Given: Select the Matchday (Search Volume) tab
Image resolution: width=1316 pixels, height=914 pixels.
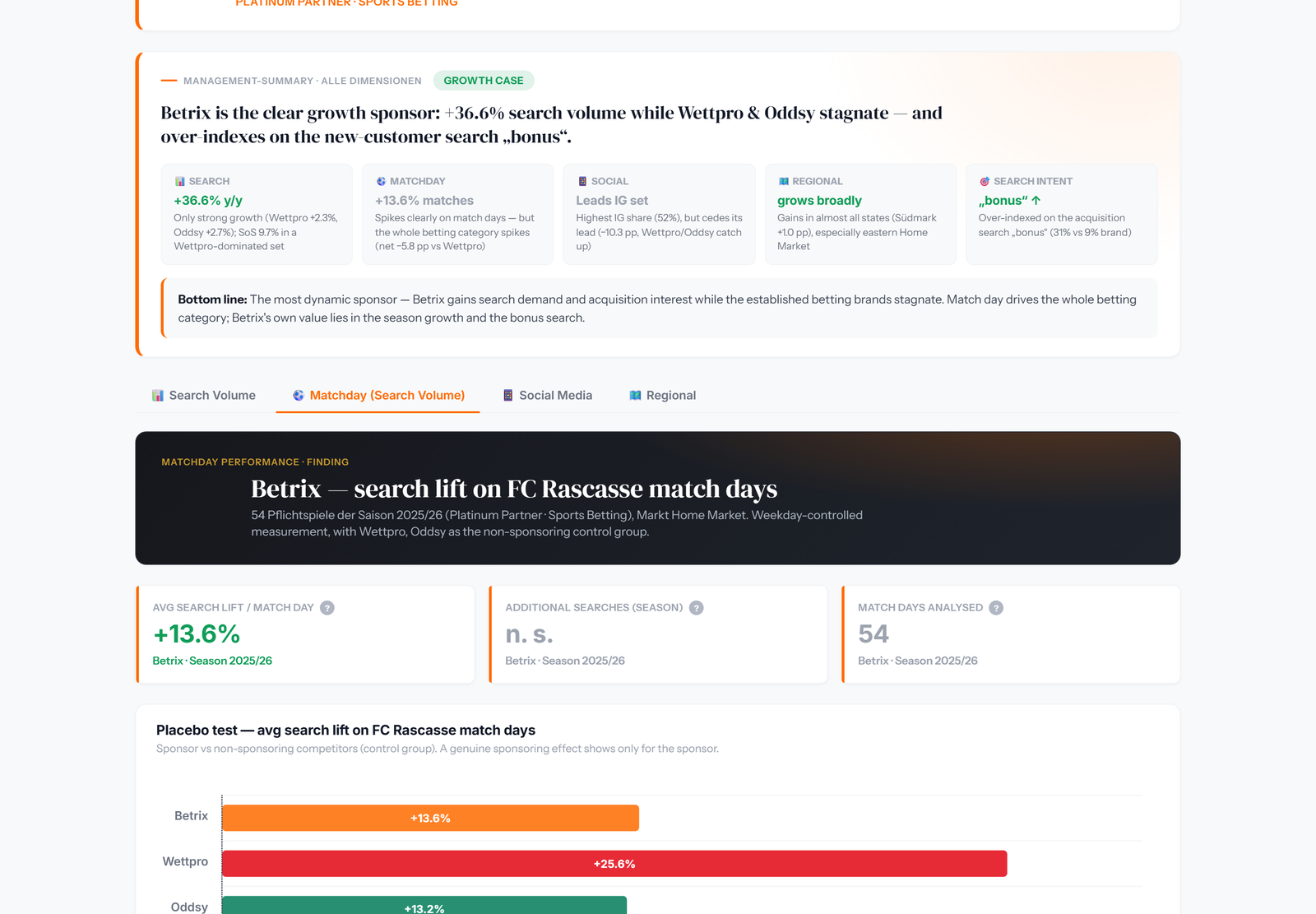Looking at the screenshot, I should coord(378,396).
